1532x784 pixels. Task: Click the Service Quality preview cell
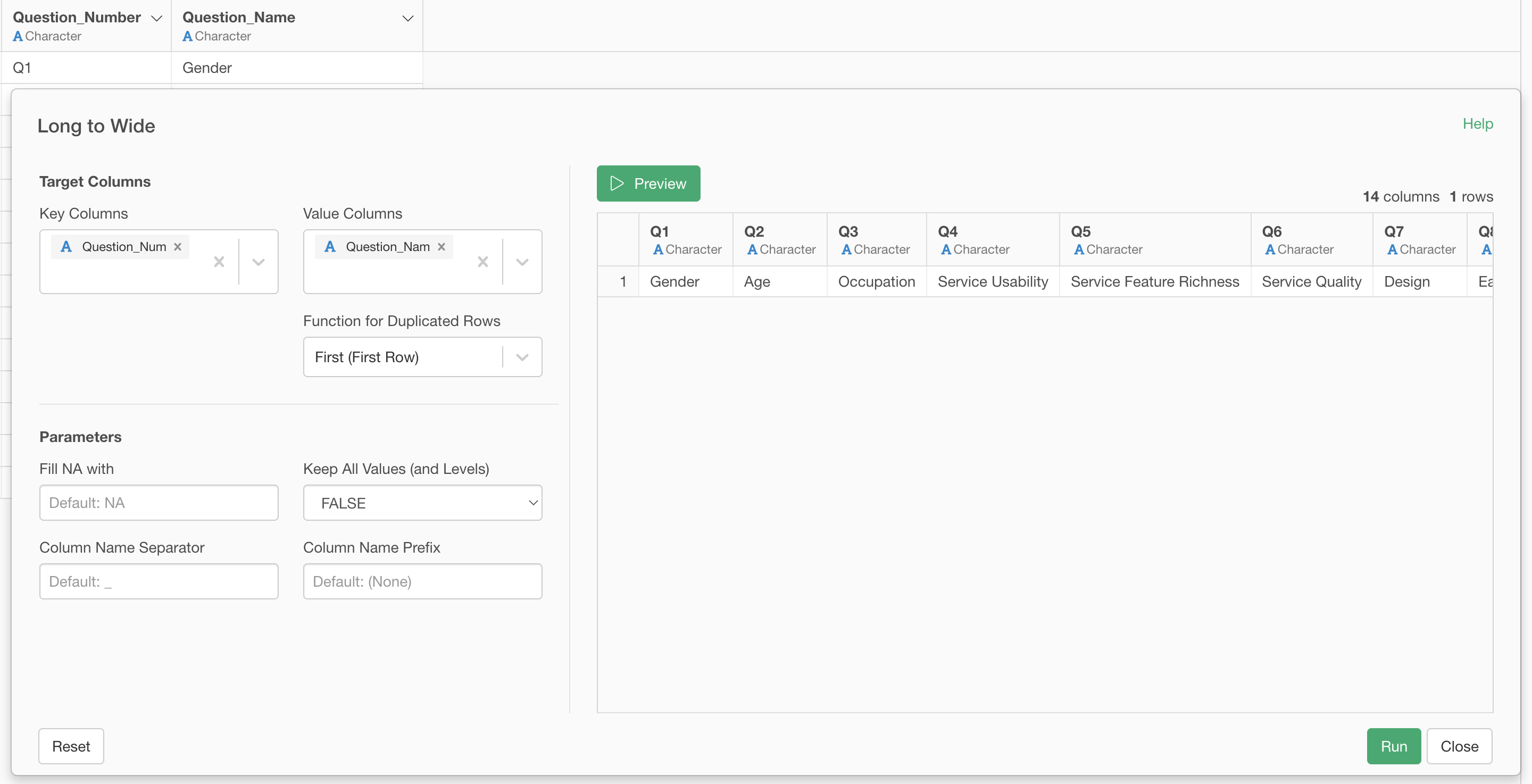click(1311, 281)
